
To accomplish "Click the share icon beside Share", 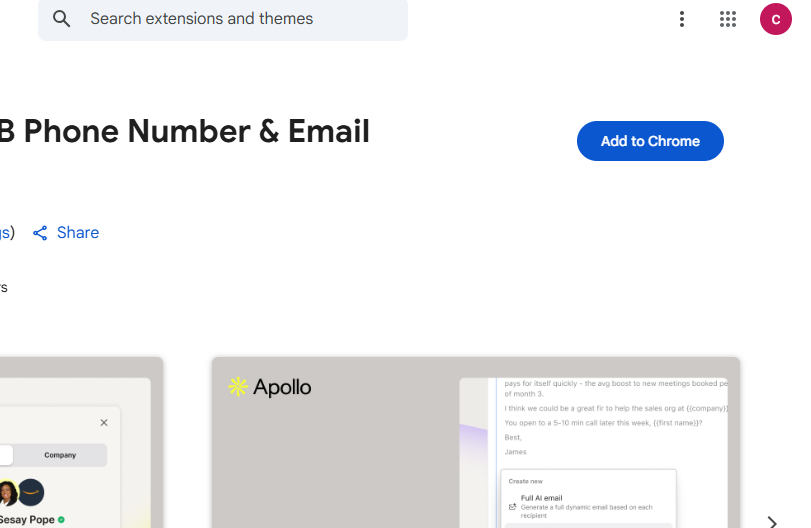I will tap(40, 233).
